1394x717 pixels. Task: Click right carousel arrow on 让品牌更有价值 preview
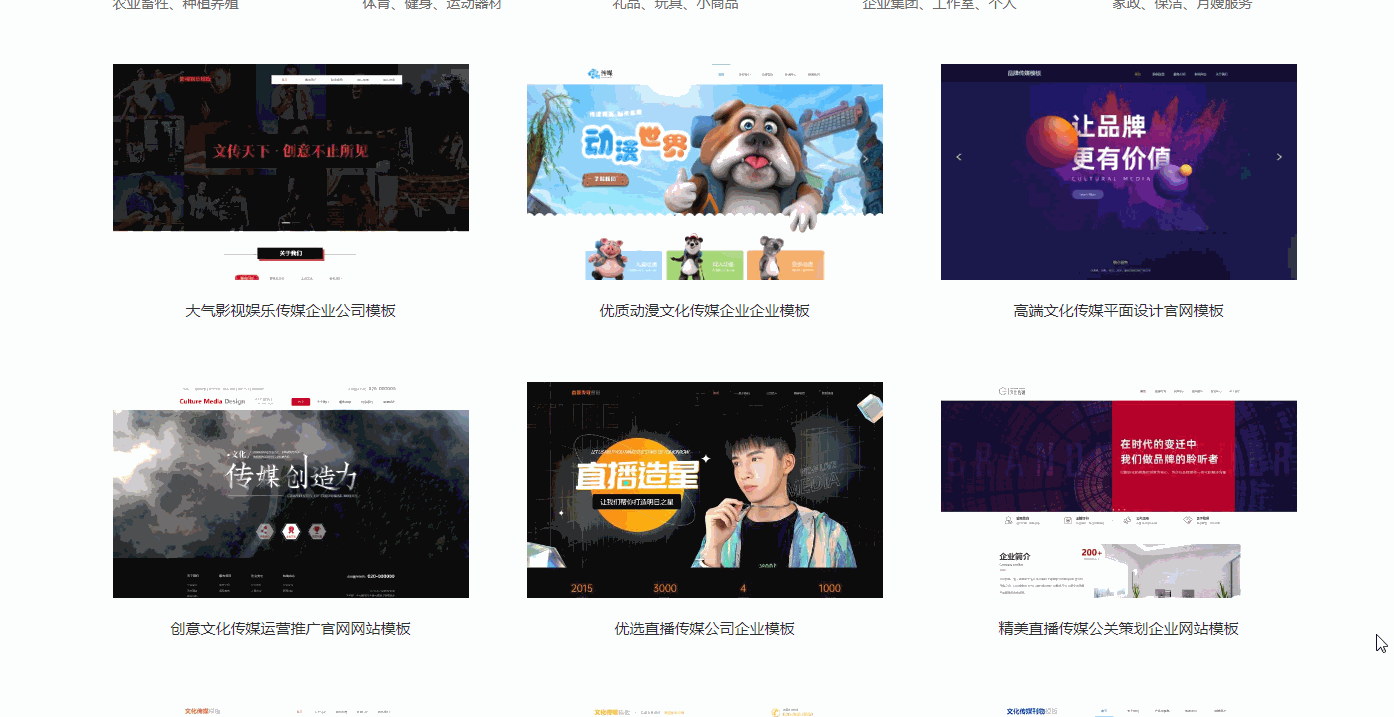coord(1279,157)
